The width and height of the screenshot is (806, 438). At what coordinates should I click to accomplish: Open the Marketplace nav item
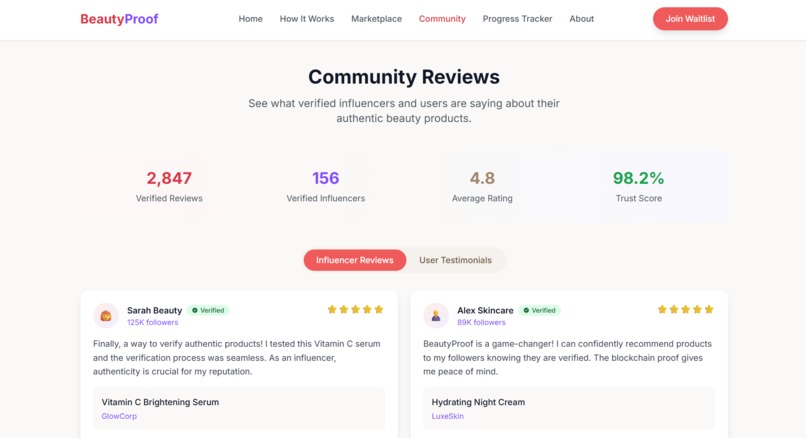376,19
